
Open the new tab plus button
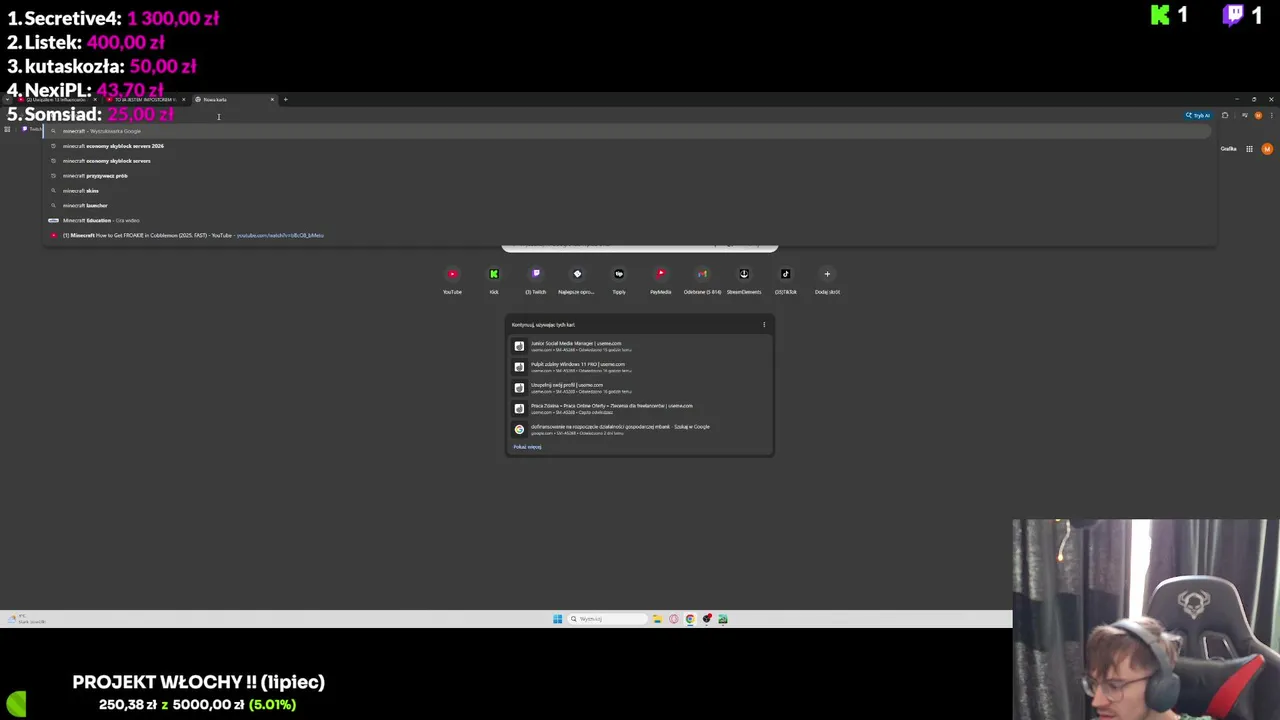285,99
